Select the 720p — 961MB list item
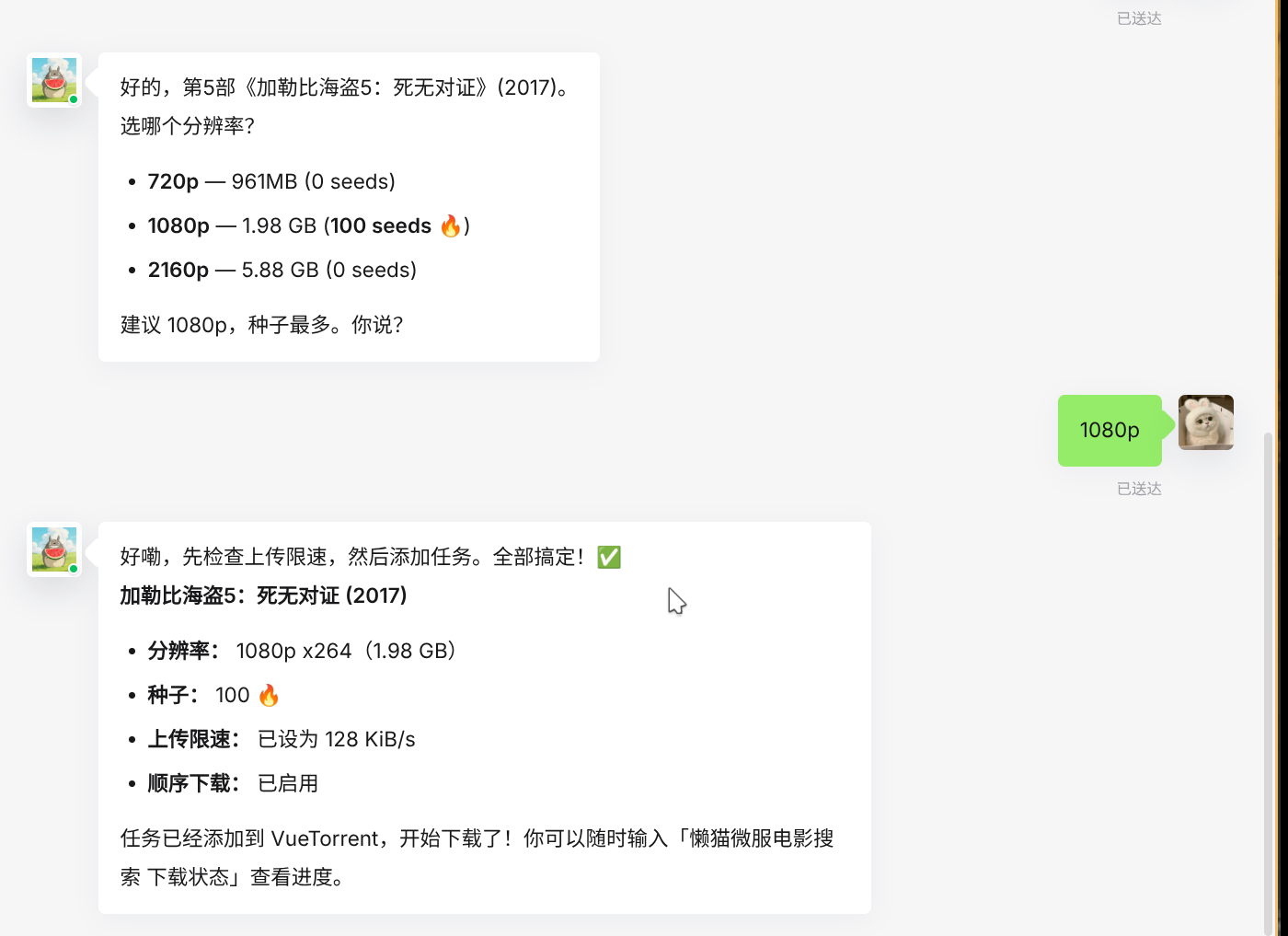The width and height of the screenshot is (1288, 936). [x=271, y=181]
